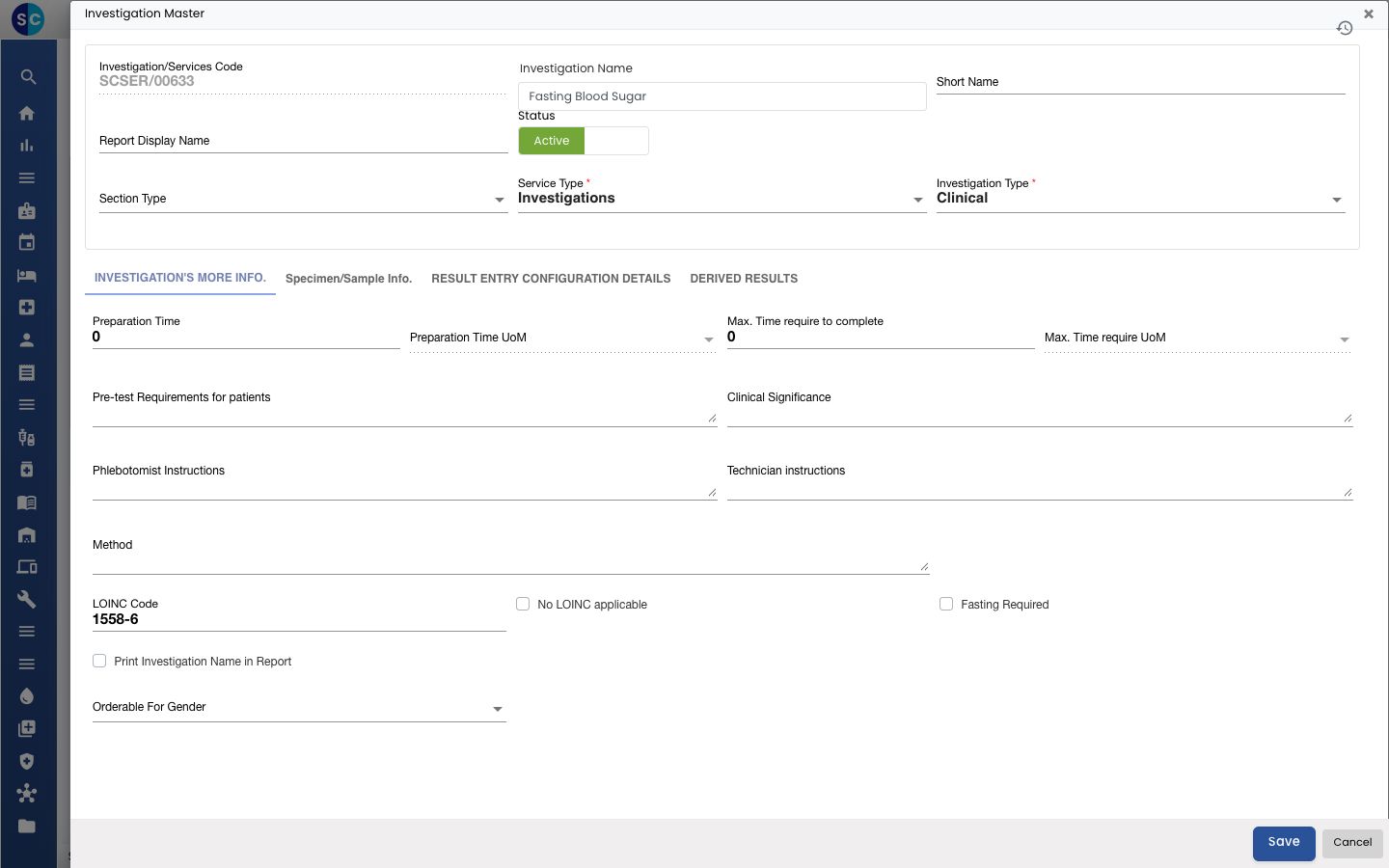Expand Preparation Time UoM dropdown
Viewport: 1389px width, 868px height.
[562, 339]
